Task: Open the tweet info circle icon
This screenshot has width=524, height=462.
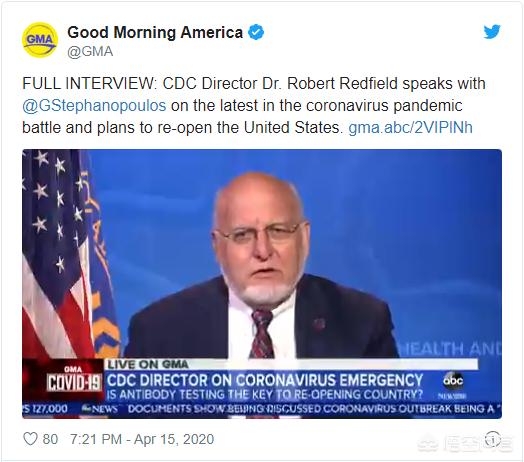Action: (493, 439)
